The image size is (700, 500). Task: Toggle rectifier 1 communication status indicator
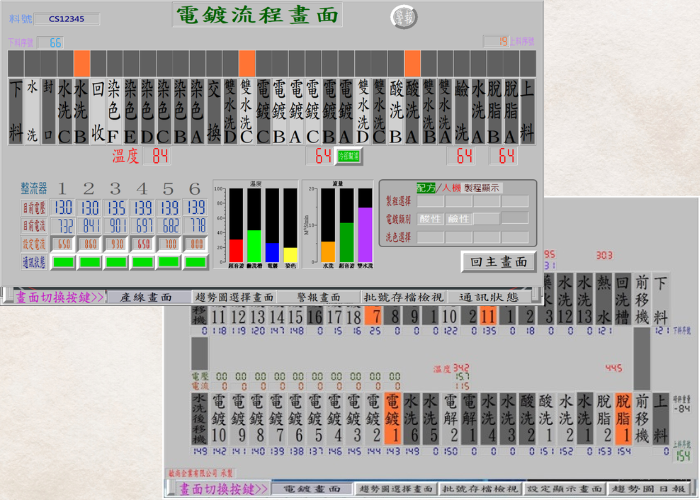point(63,262)
